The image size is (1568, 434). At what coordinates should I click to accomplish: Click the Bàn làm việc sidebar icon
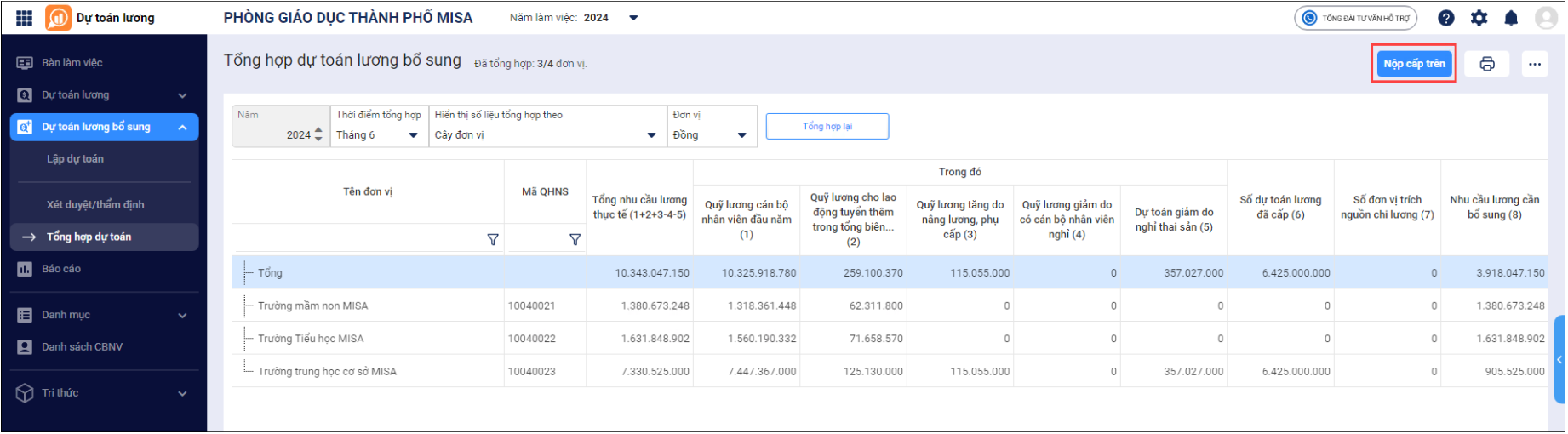(x=25, y=63)
